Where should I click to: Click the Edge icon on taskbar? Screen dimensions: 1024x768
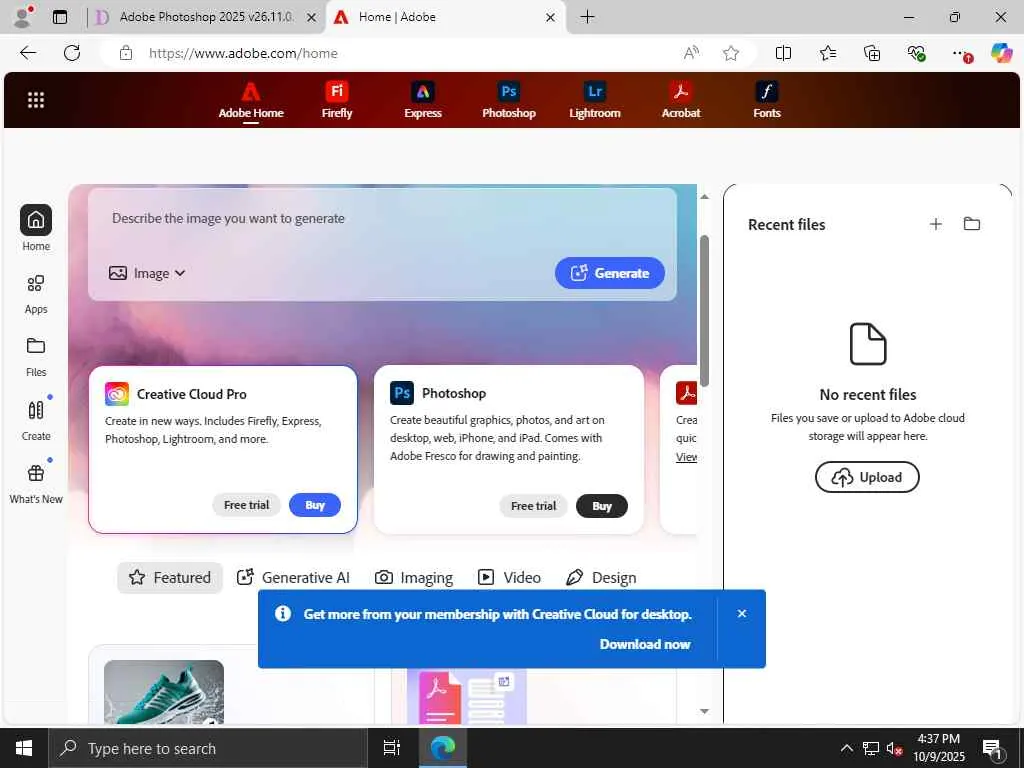tap(442, 748)
